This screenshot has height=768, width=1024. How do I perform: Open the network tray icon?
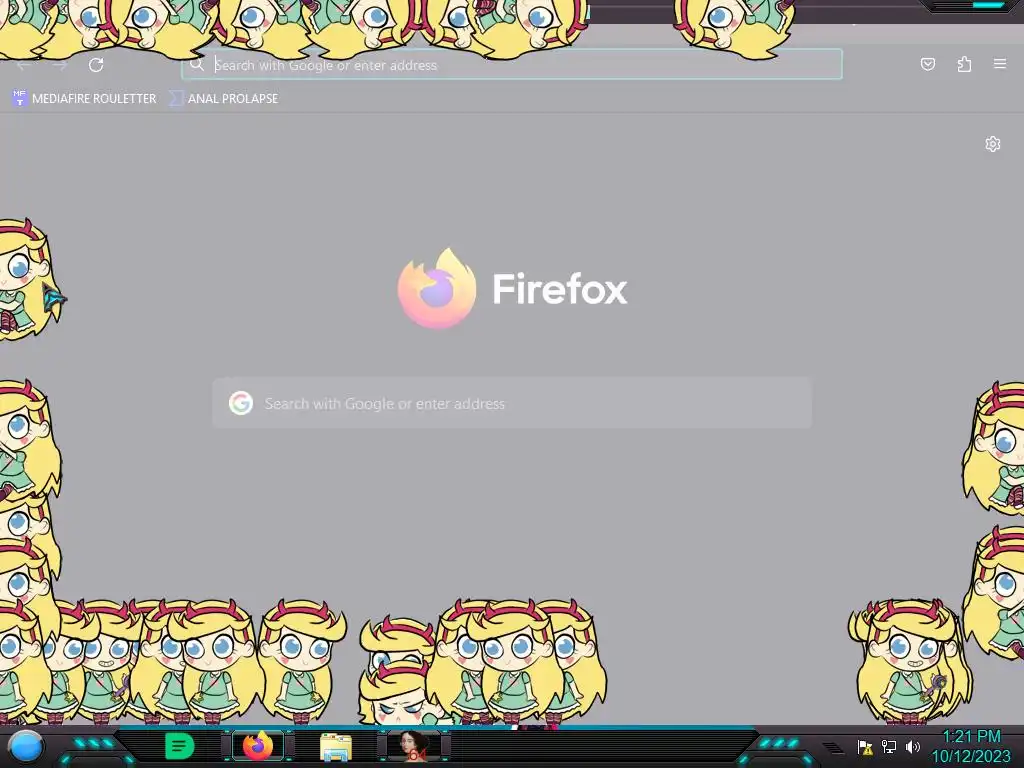[x=889, y=746]
